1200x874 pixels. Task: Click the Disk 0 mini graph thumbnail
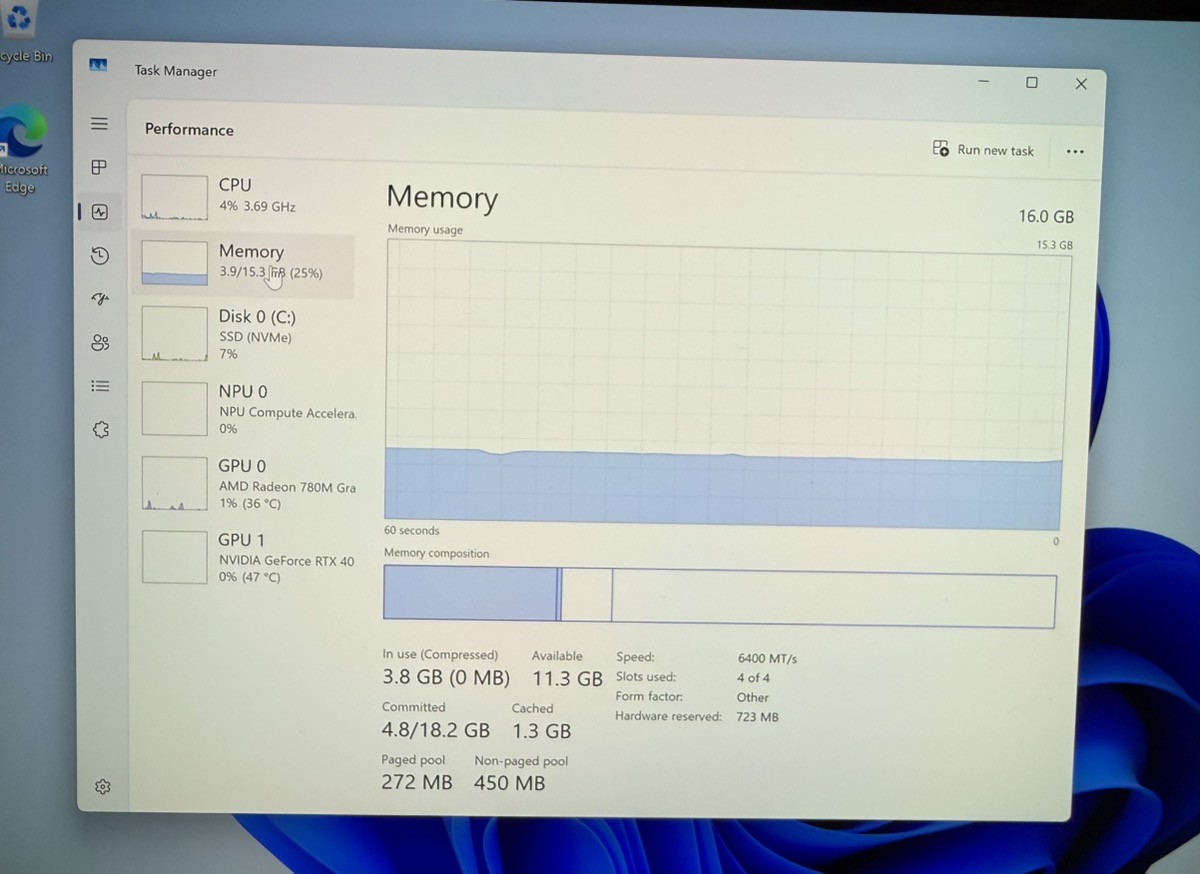(174, 333)
